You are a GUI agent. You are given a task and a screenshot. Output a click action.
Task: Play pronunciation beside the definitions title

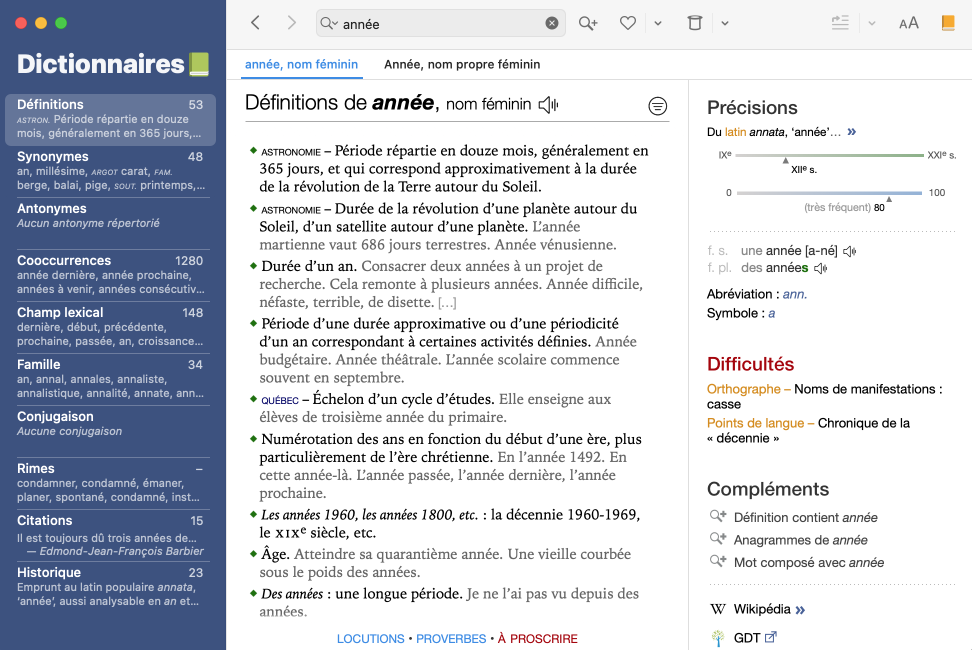(548, 104)
